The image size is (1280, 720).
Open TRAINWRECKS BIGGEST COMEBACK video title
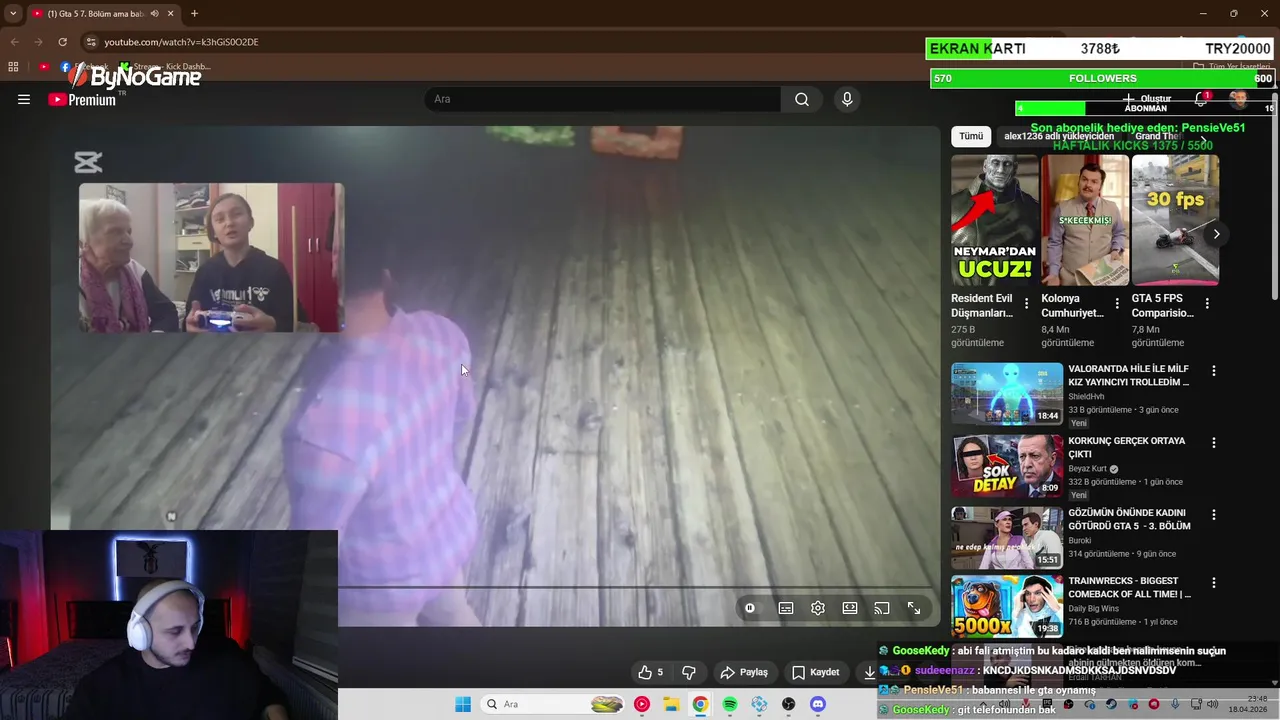[x=1130, y=587]
